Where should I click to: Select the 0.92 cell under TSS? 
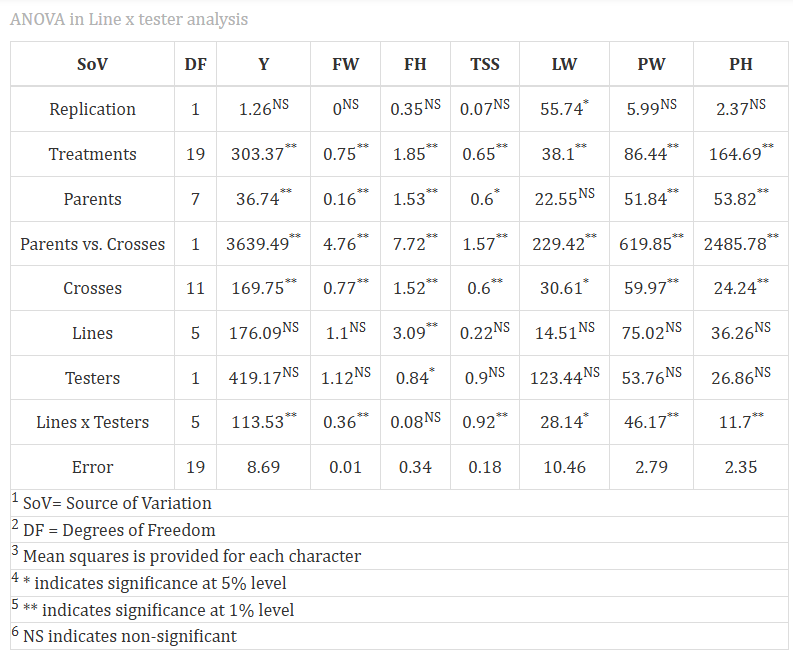click(485, 421)
